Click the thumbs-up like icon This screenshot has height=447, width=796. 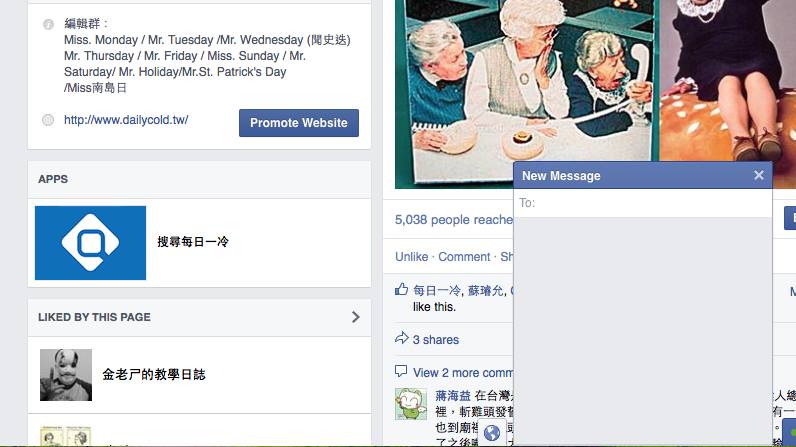(x=401, y=289)
